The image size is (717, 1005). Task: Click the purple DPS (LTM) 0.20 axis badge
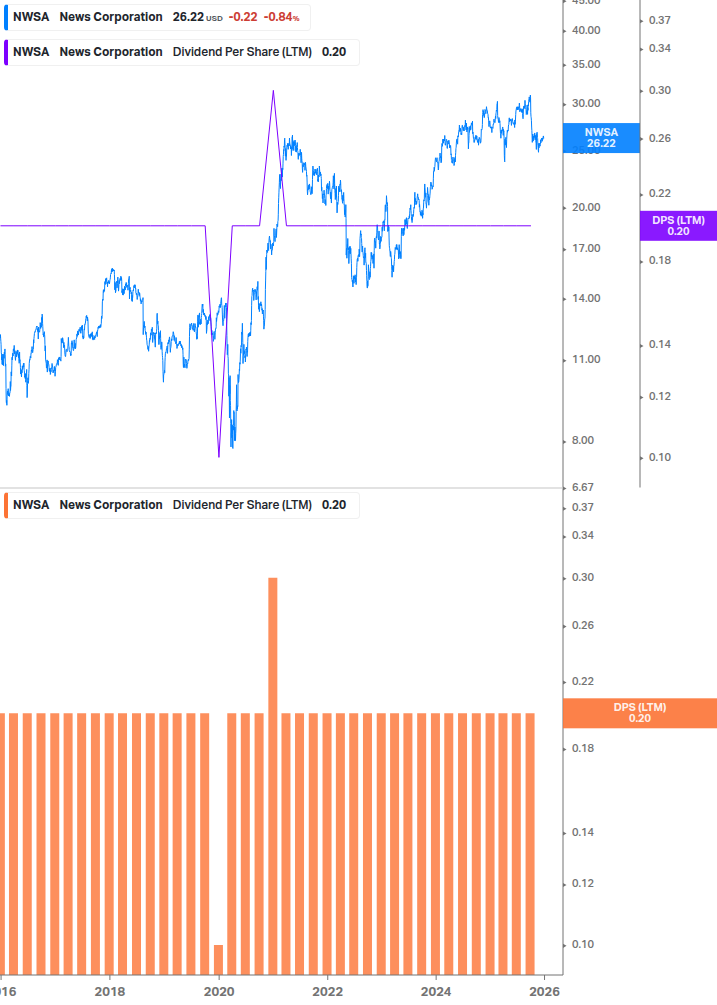click(x=678, y=226)
